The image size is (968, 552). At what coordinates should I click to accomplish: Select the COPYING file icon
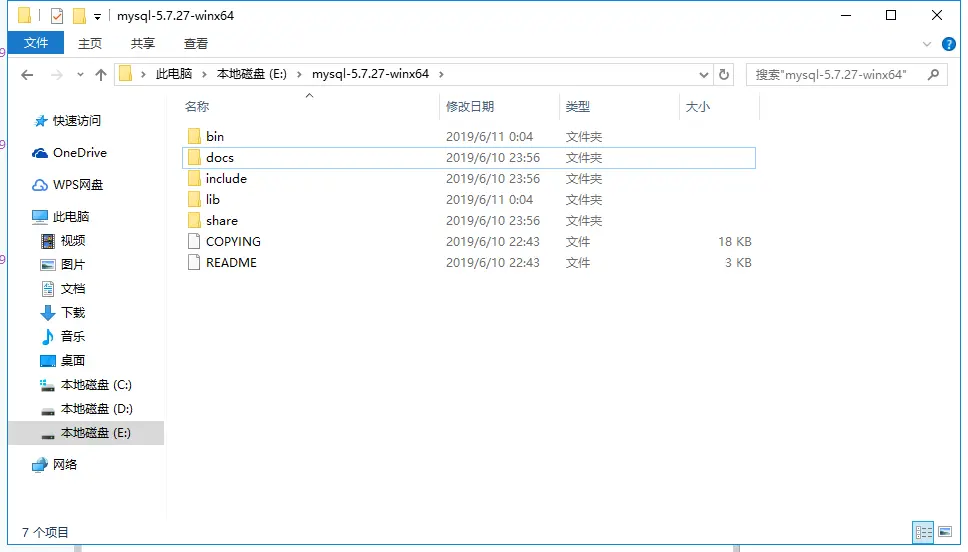[x=194, y=241]
